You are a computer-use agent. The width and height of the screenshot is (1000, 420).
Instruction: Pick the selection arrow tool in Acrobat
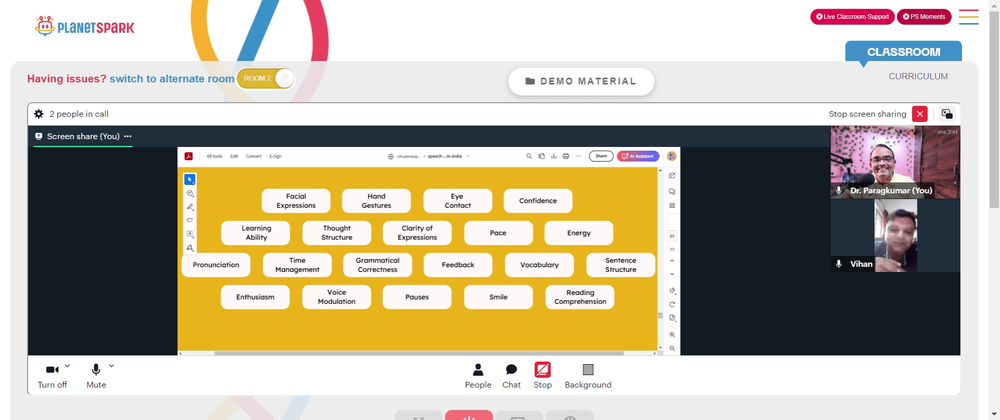pyautogui.click(x=190, y=180)
